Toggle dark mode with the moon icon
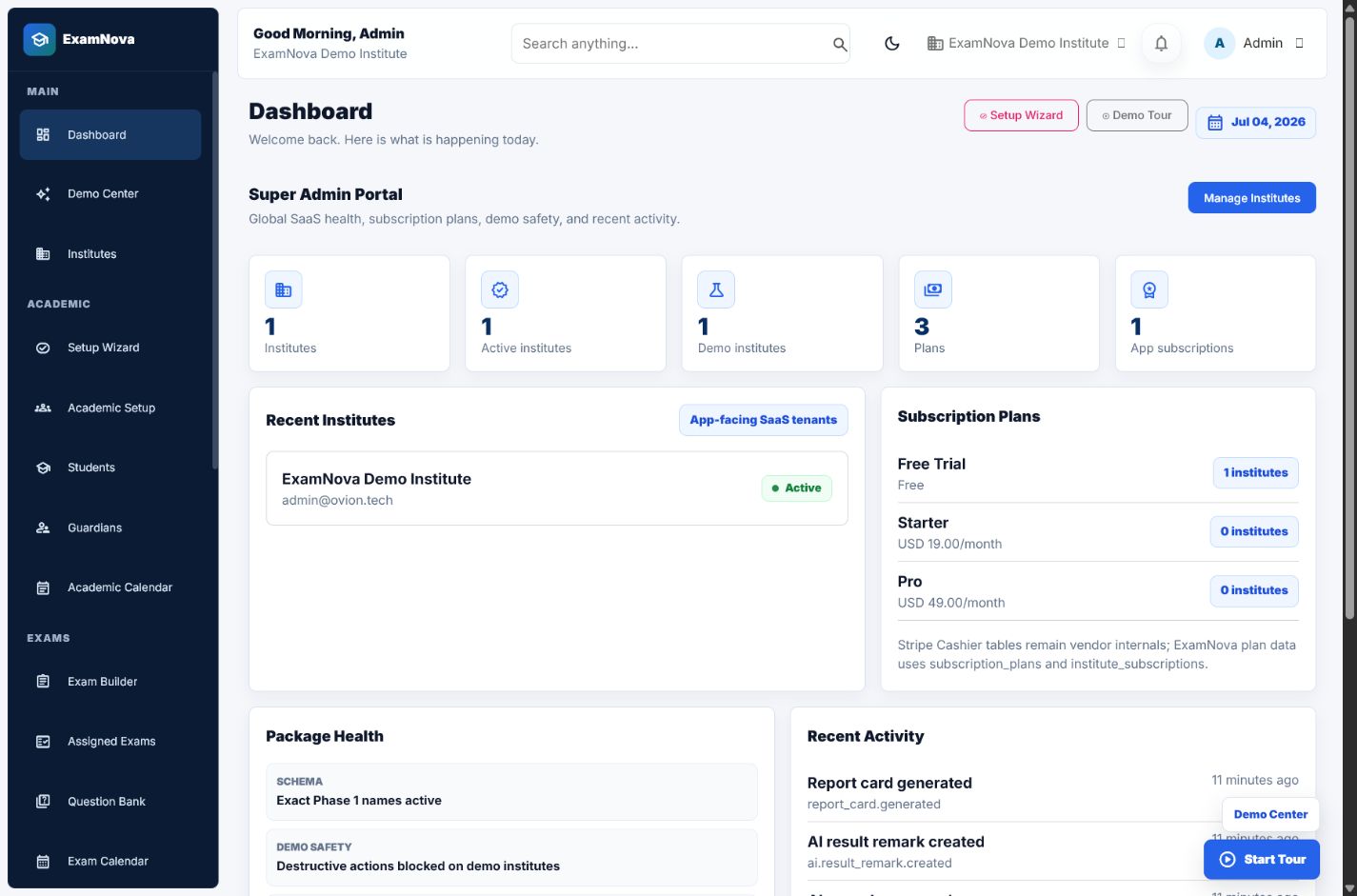The image size is (1357, 896). (892, 43)
